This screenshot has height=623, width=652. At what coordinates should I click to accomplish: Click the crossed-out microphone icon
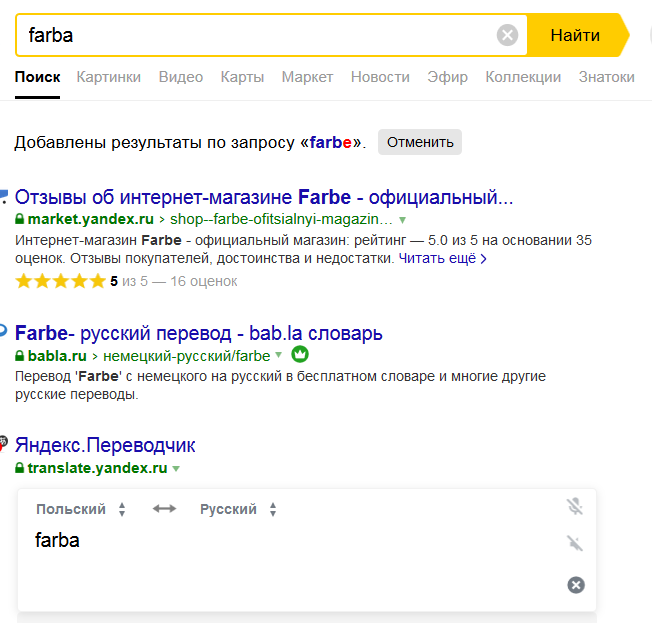(x=575, y=507)
